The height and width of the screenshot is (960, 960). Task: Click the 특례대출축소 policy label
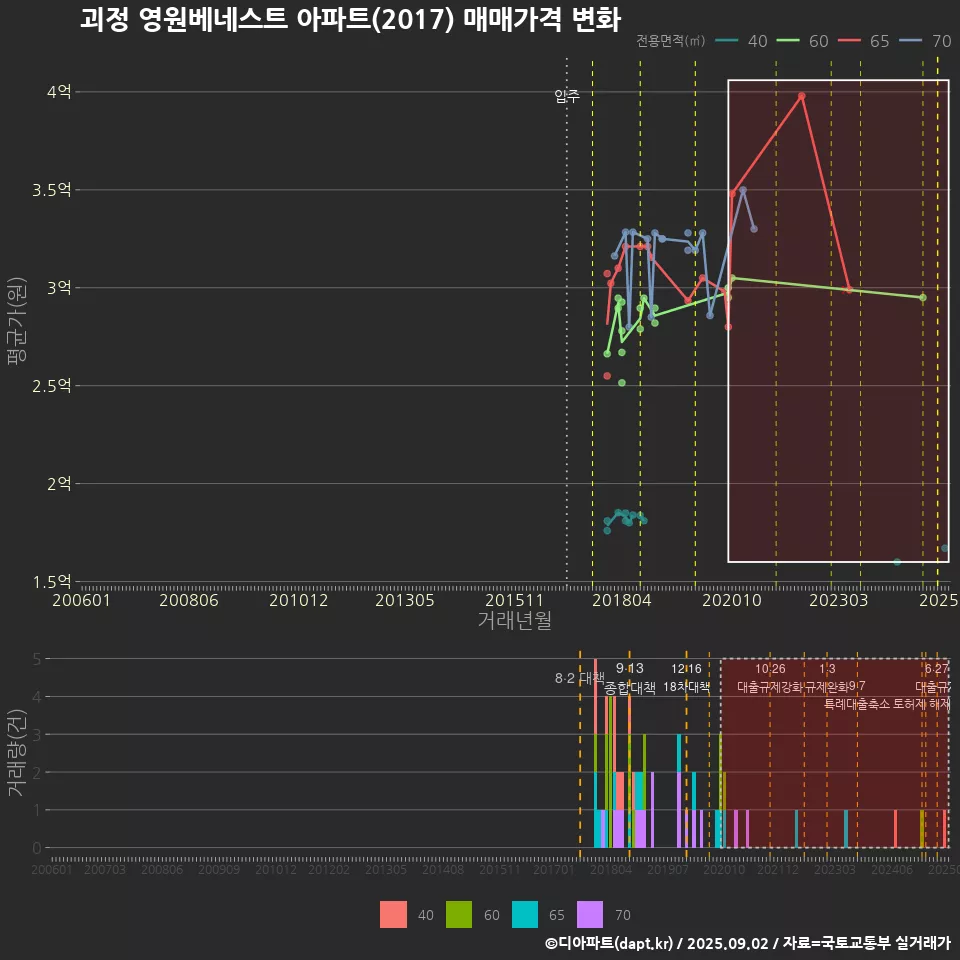pyautogui.click(x=857, y=704)
